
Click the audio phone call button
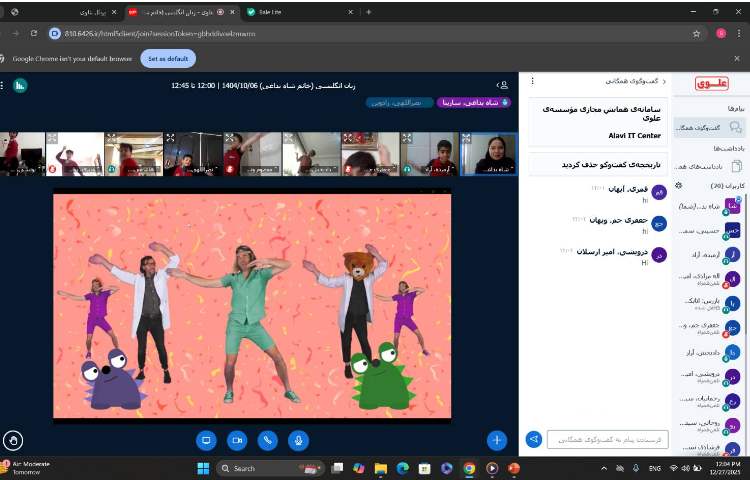(267, 439)
